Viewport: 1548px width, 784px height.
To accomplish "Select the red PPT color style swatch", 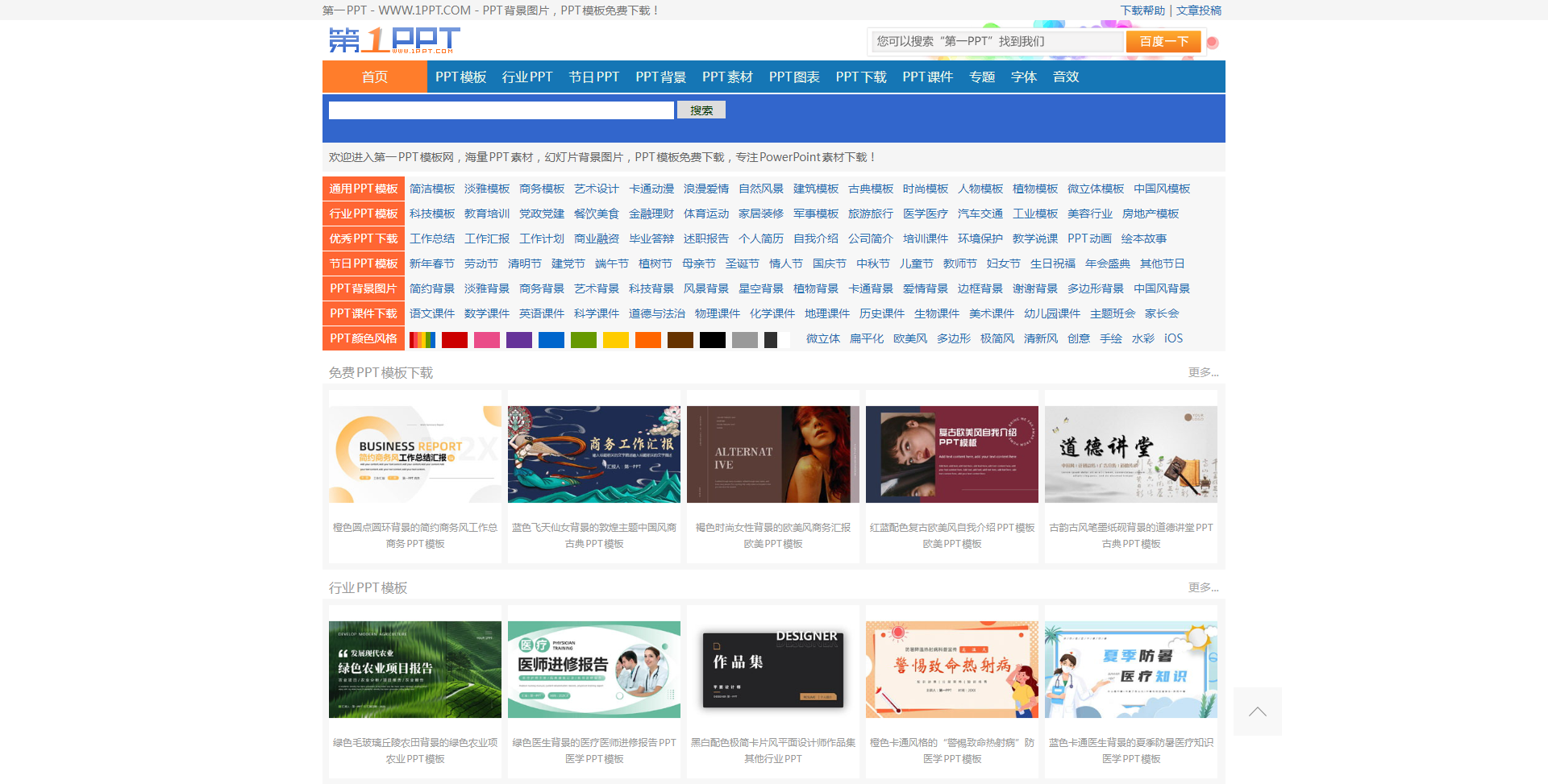I will coord(455,339).
